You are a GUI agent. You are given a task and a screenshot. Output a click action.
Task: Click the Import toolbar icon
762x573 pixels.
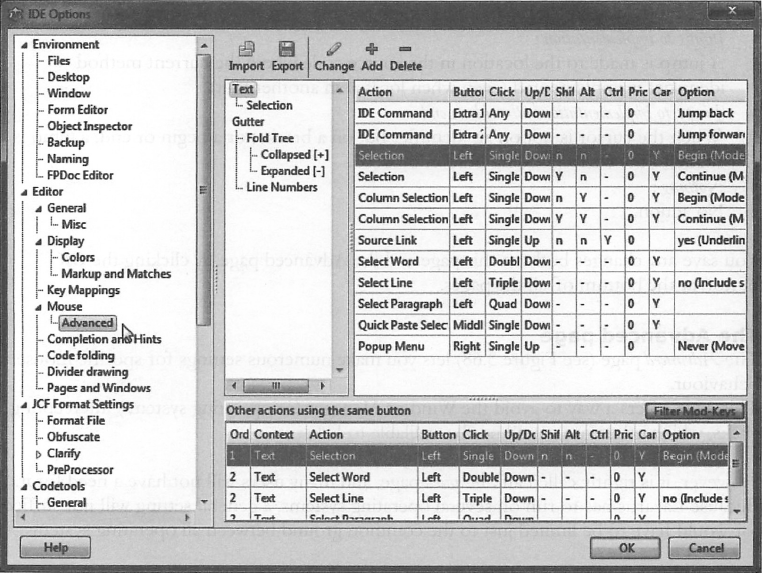[246, 50]
